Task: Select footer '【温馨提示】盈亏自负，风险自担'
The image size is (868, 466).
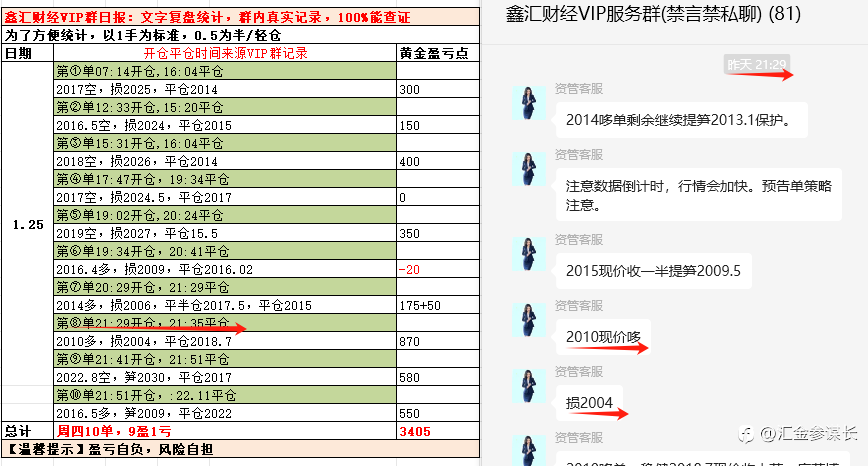Action: click(x=240, y=448)
